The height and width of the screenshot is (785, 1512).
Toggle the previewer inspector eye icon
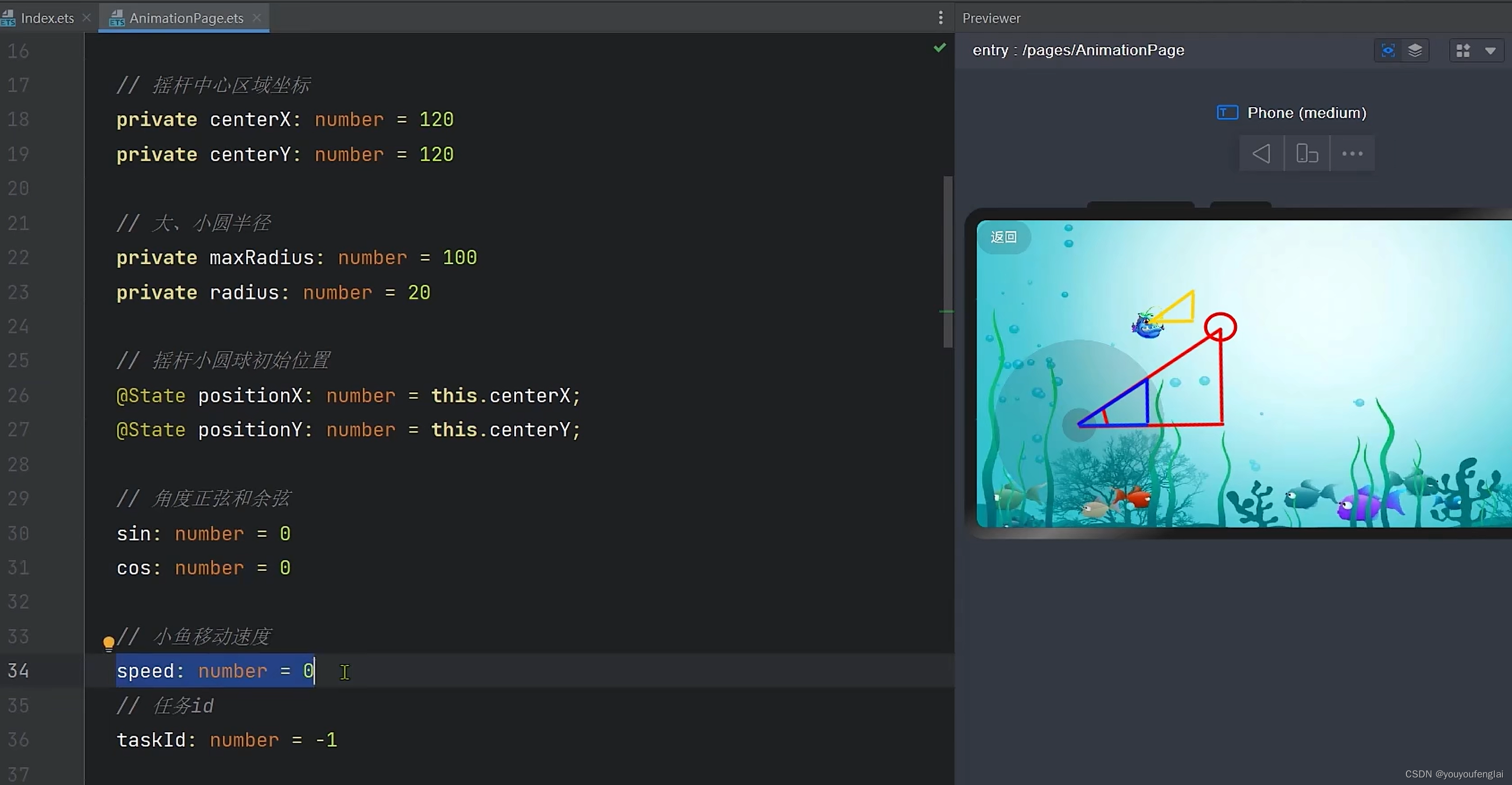pyautogui.click(x=1388, y=51)
